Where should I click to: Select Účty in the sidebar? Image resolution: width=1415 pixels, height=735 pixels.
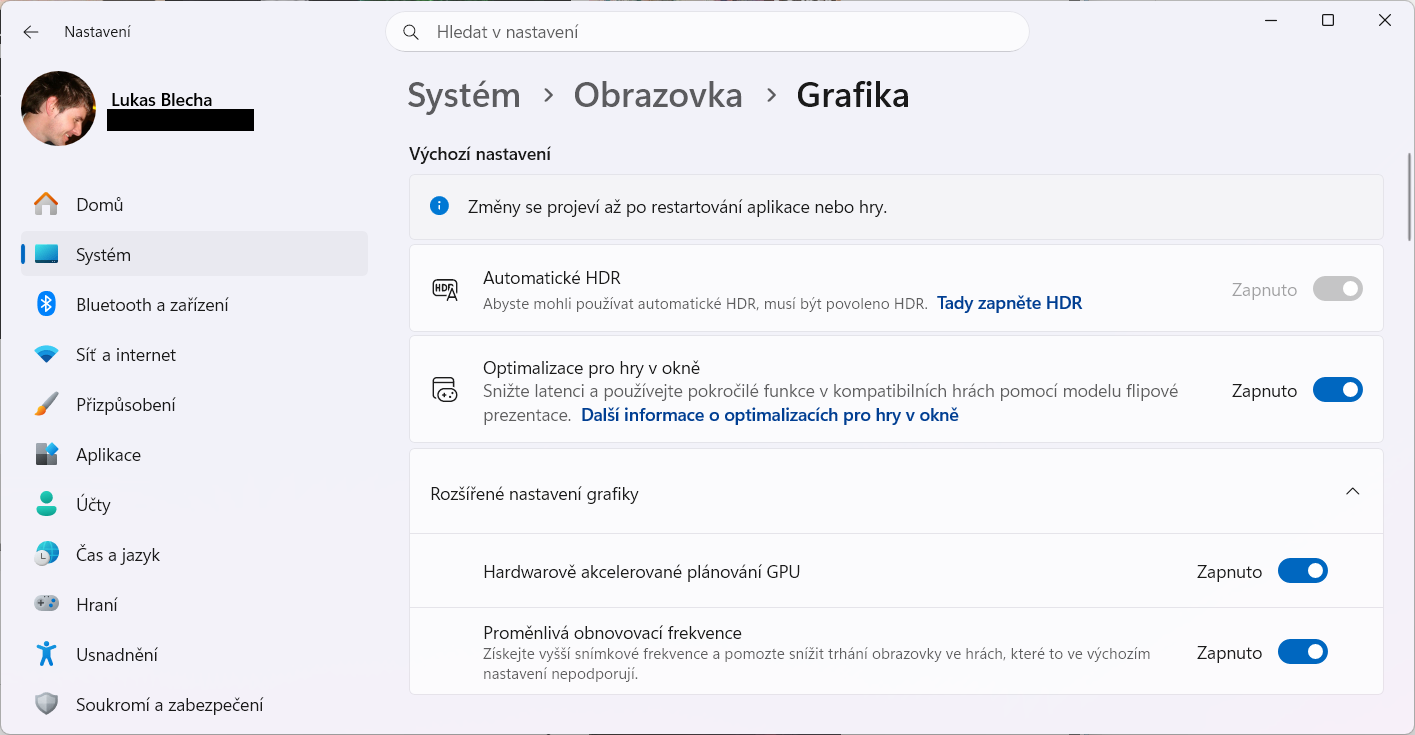194,504
